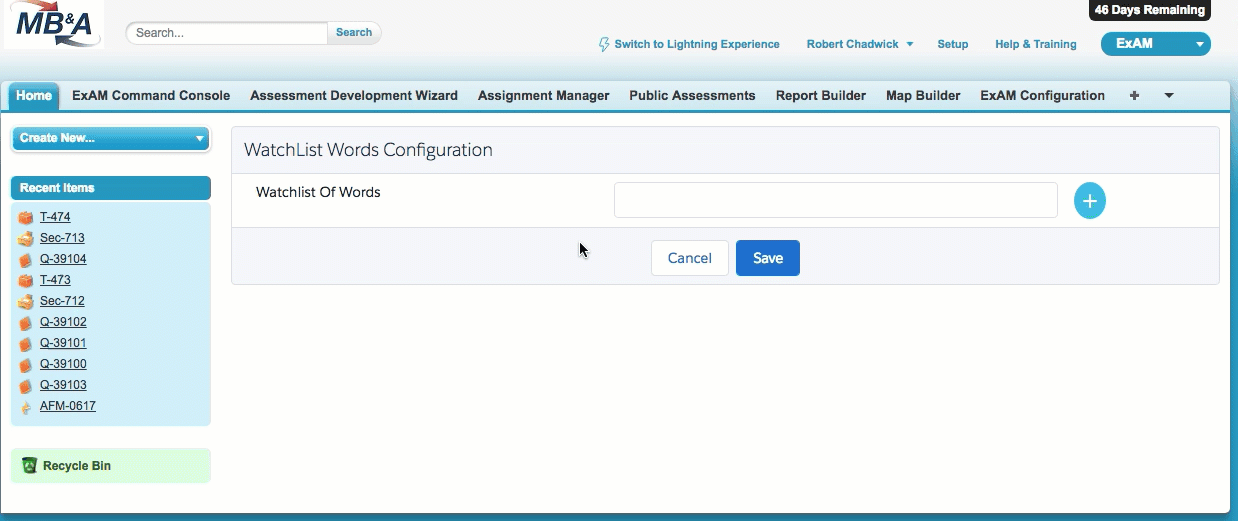Click the icon next to Q-39104
1238x521 pixels.
click(26, 259)
